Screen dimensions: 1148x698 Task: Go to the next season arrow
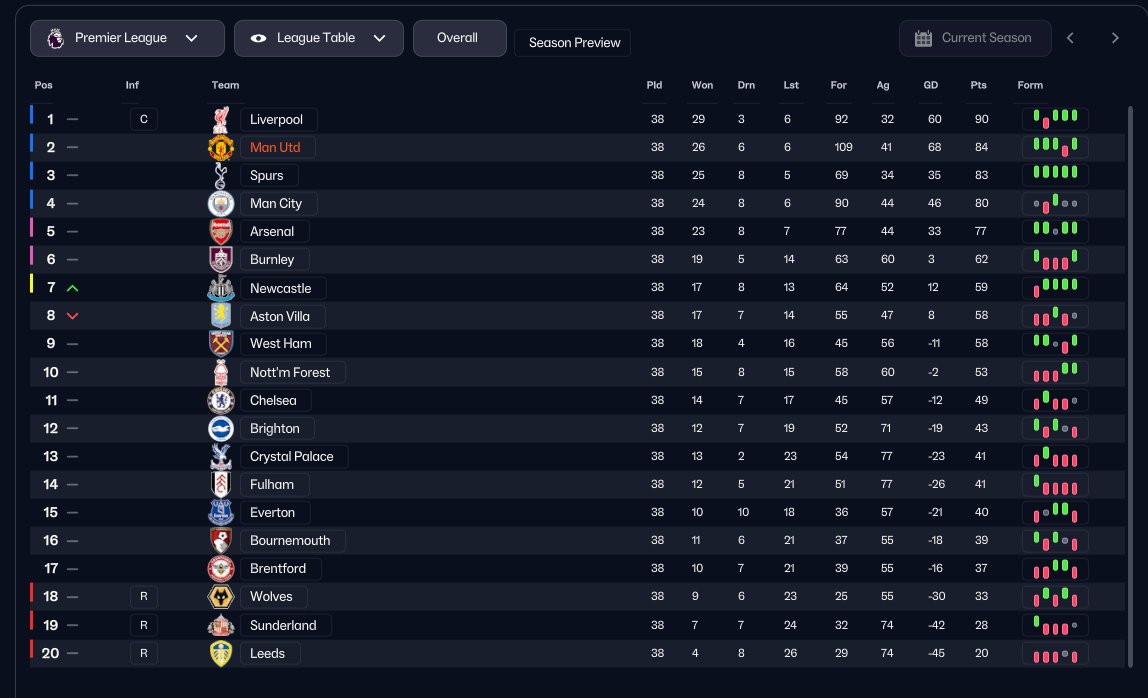click(1115, 38)
